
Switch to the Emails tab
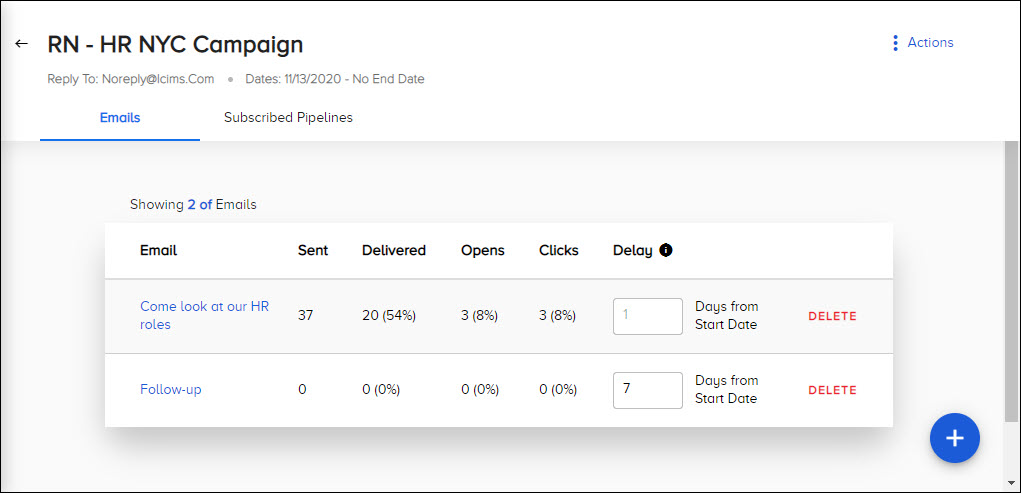[120, 118]
